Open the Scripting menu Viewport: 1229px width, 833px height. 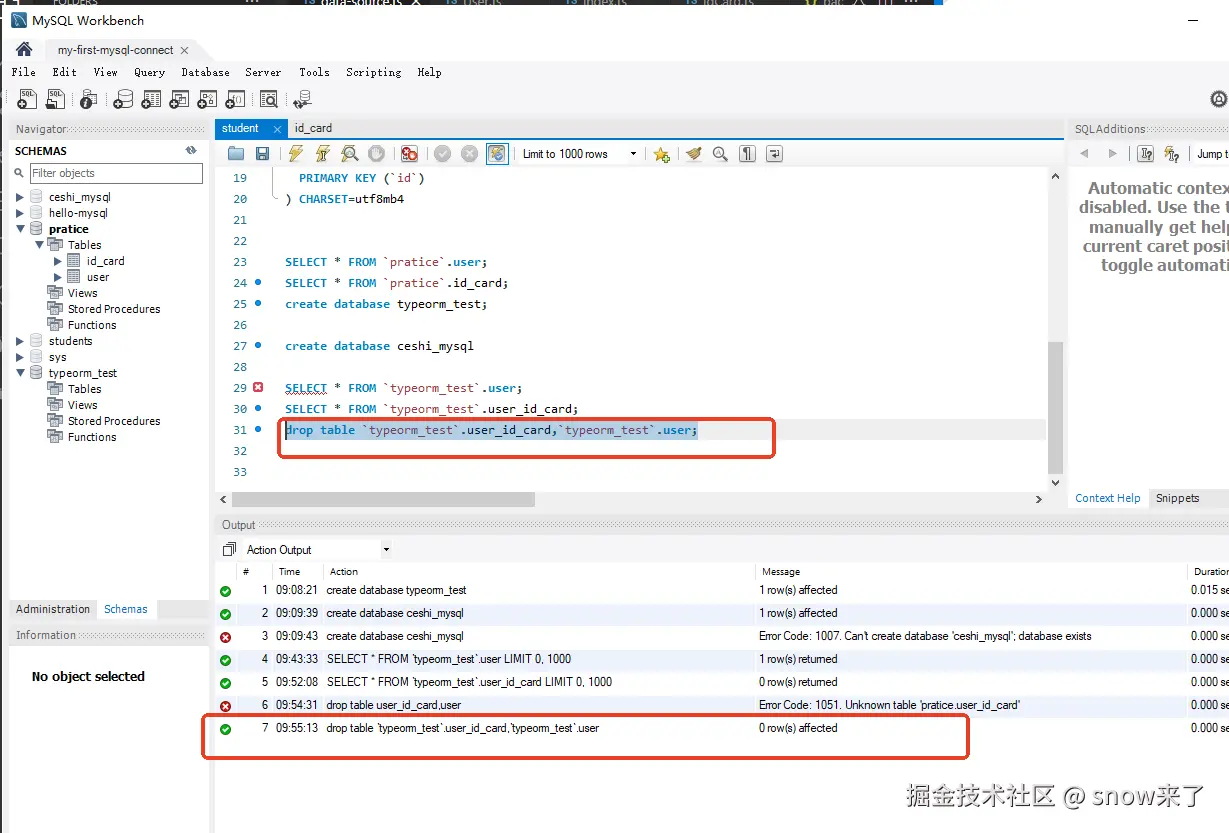(373, 72)
